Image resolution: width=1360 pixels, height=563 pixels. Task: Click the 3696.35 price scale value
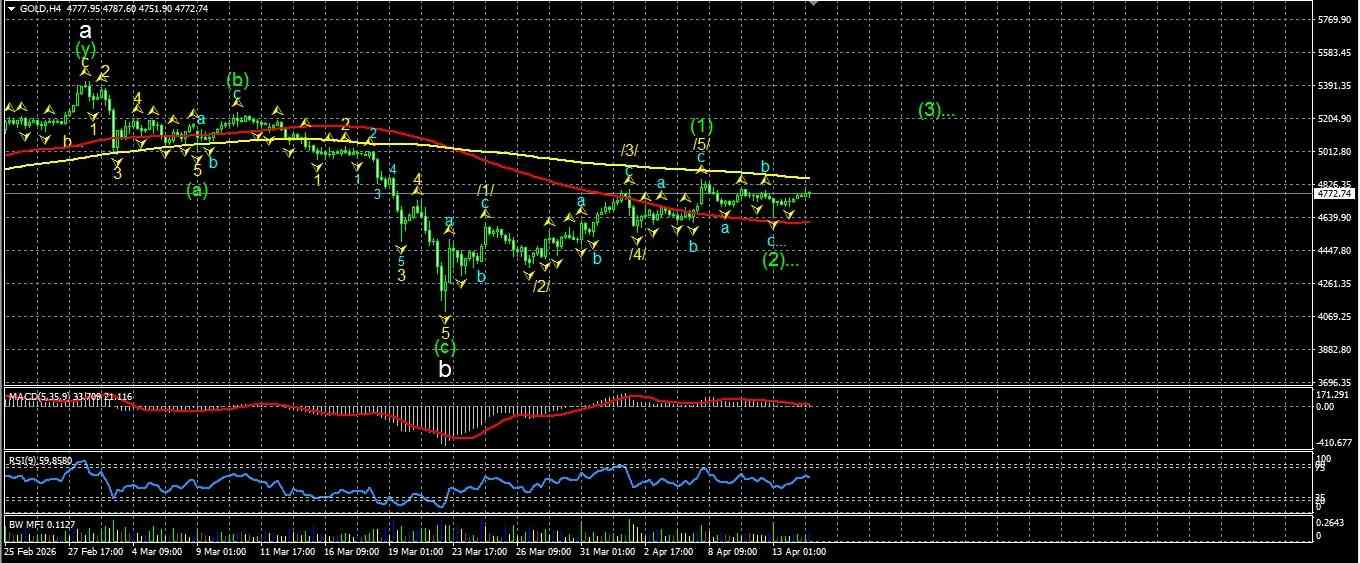tap(1335, 382)
